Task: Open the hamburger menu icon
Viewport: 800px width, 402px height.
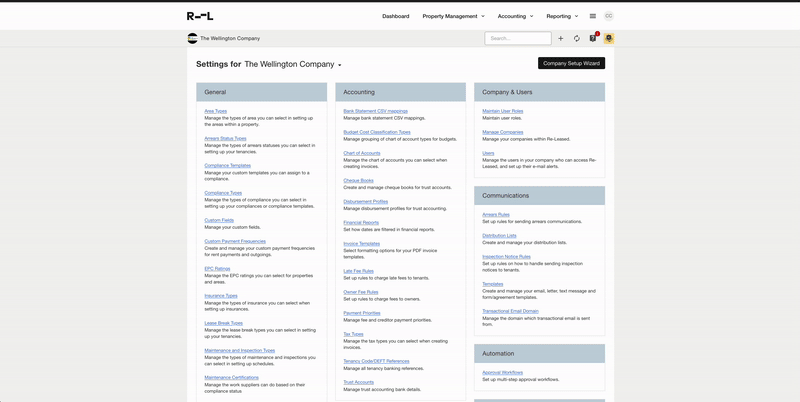Action: [593, 16]
